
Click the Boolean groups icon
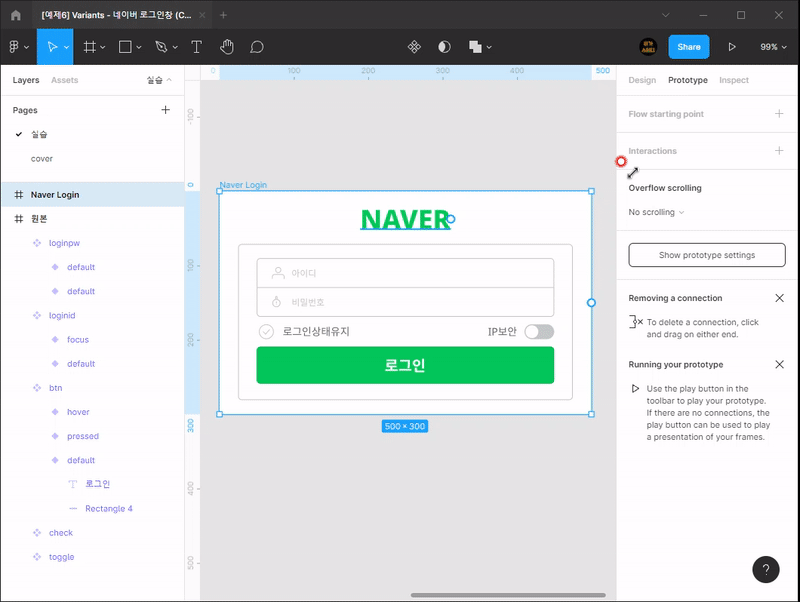point(475,47)
